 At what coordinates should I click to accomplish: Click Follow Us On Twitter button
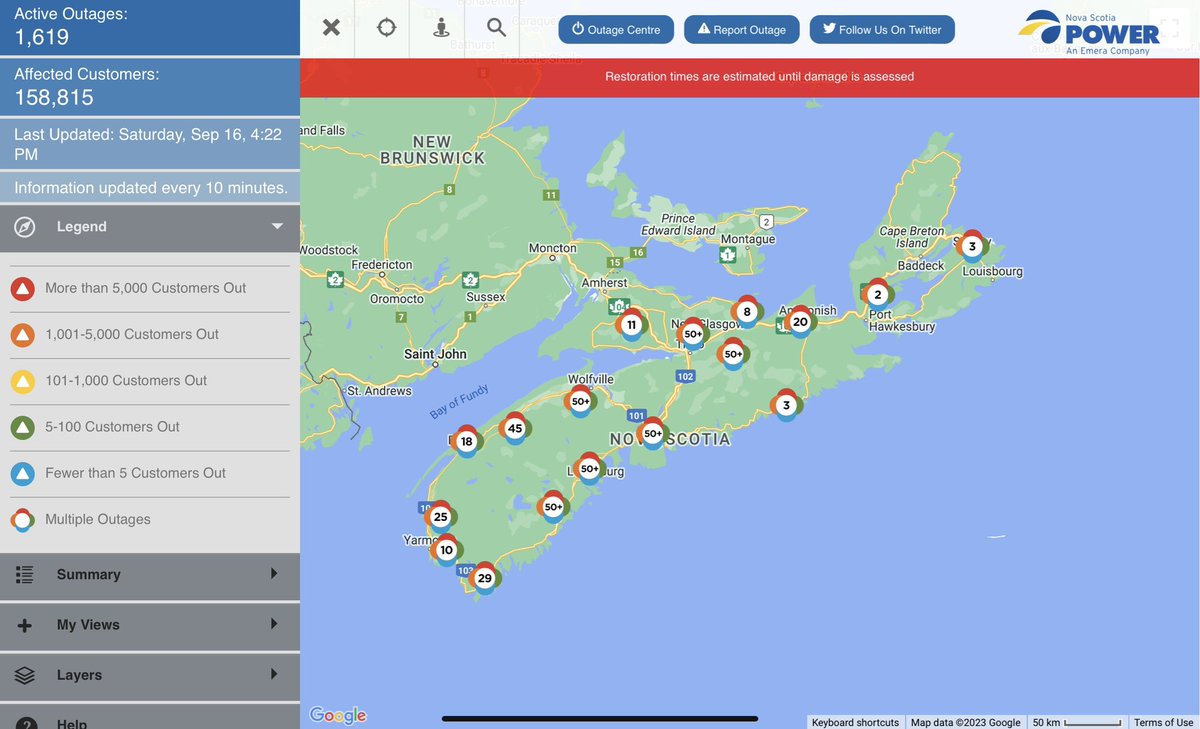click(882, 30)
